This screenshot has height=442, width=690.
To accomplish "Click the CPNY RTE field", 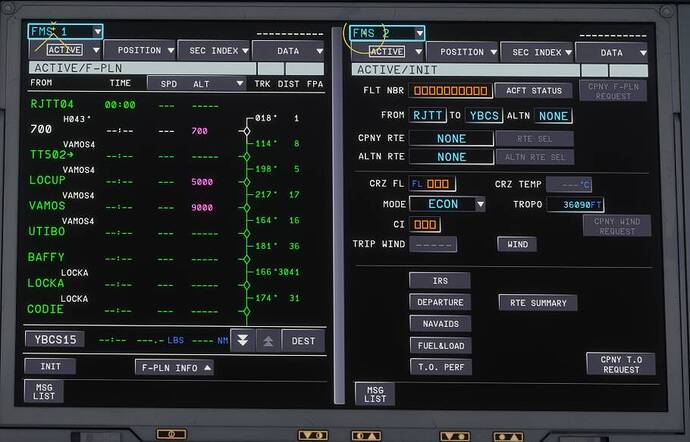I will (451, 139).
